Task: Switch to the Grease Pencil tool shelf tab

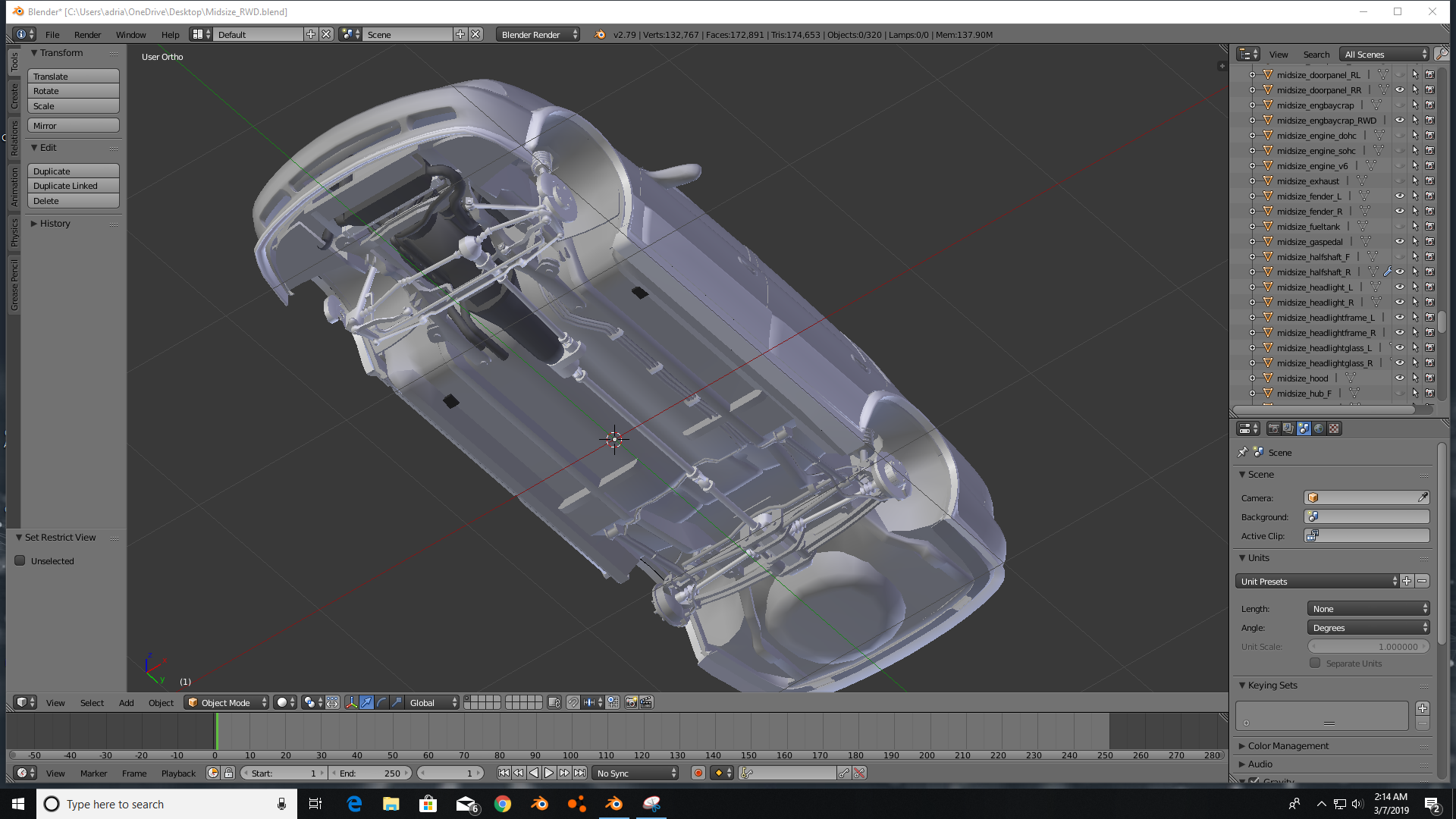Action: pos(14,284)
